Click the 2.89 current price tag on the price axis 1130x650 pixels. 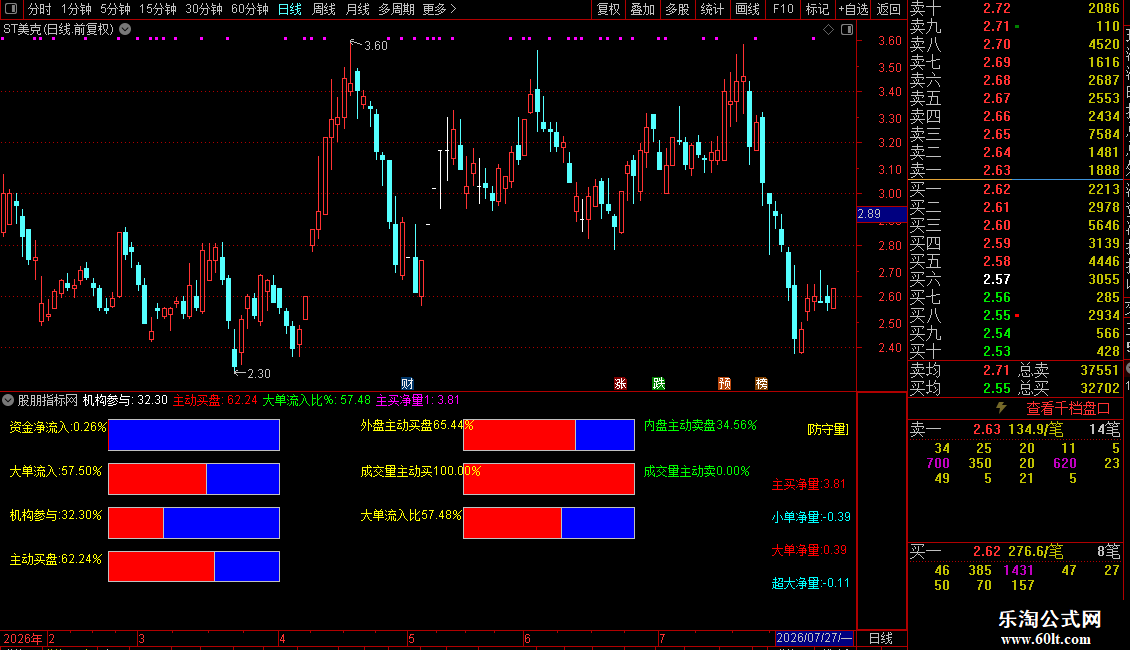pos(881,214)
